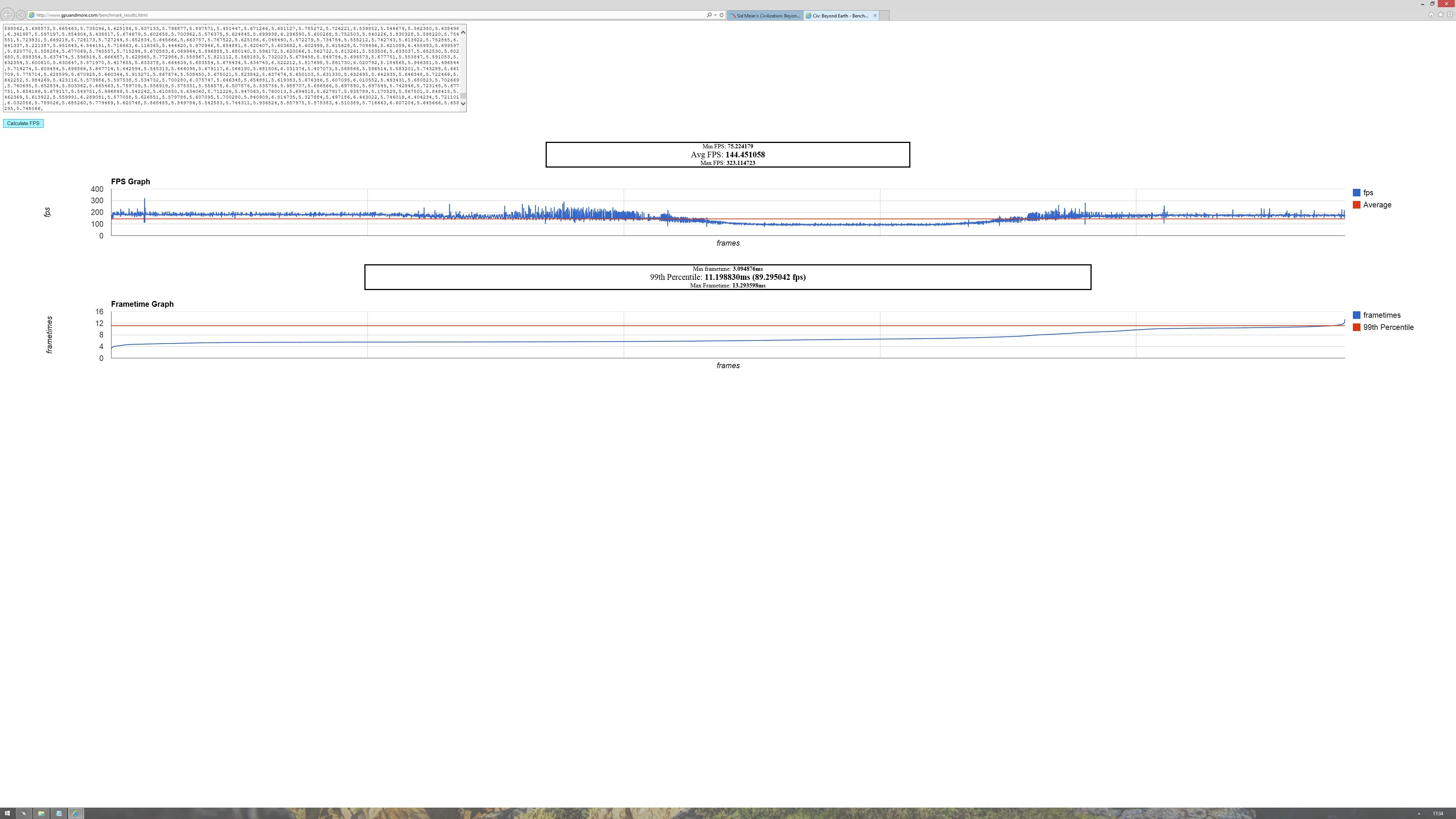The image size is (1456, 819).
Task: Open the Notepad taskbar icon
Action: pyautogui.click(x=58, y=813)
